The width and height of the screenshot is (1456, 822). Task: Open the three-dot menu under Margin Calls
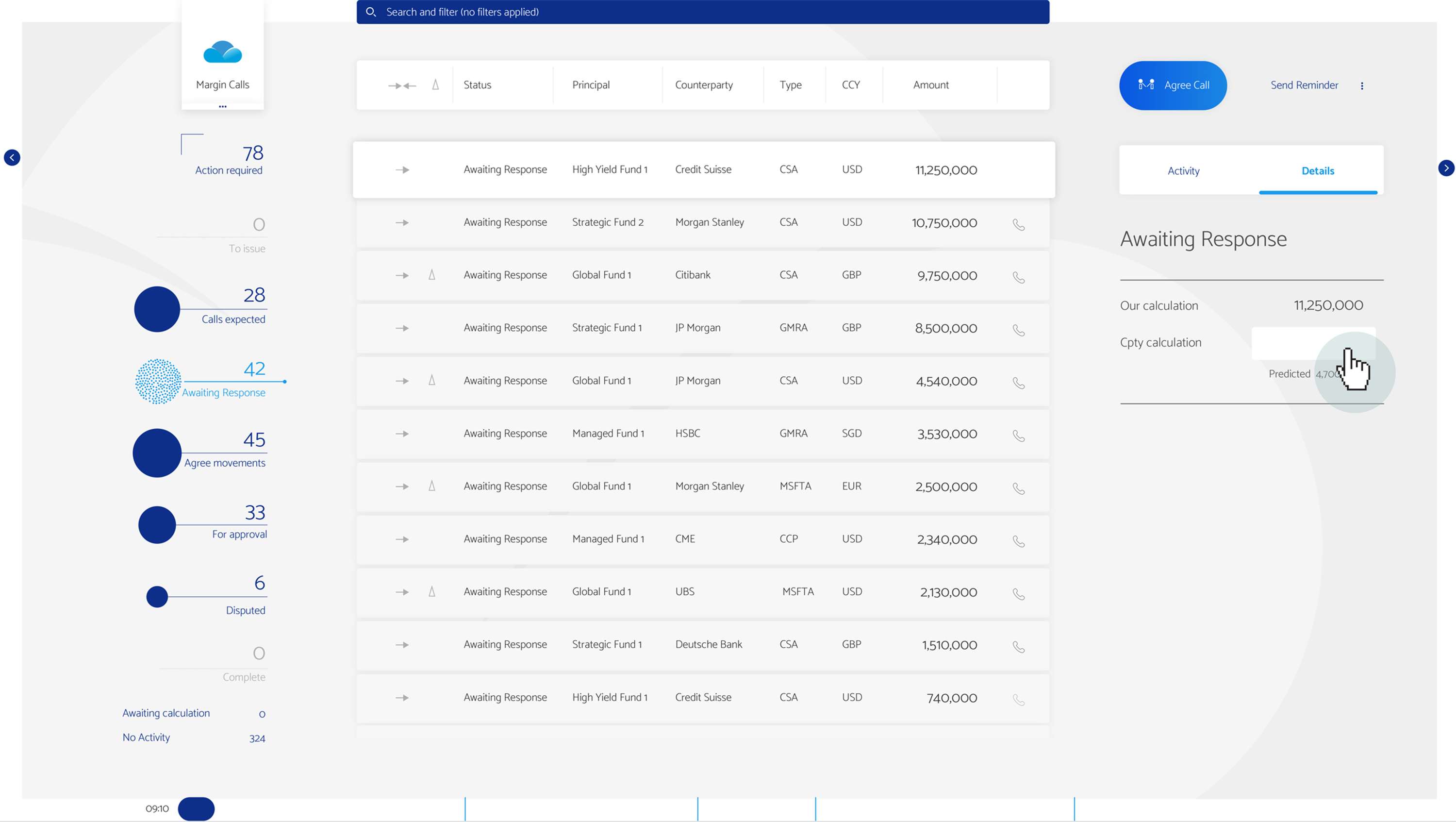(223, 106)
